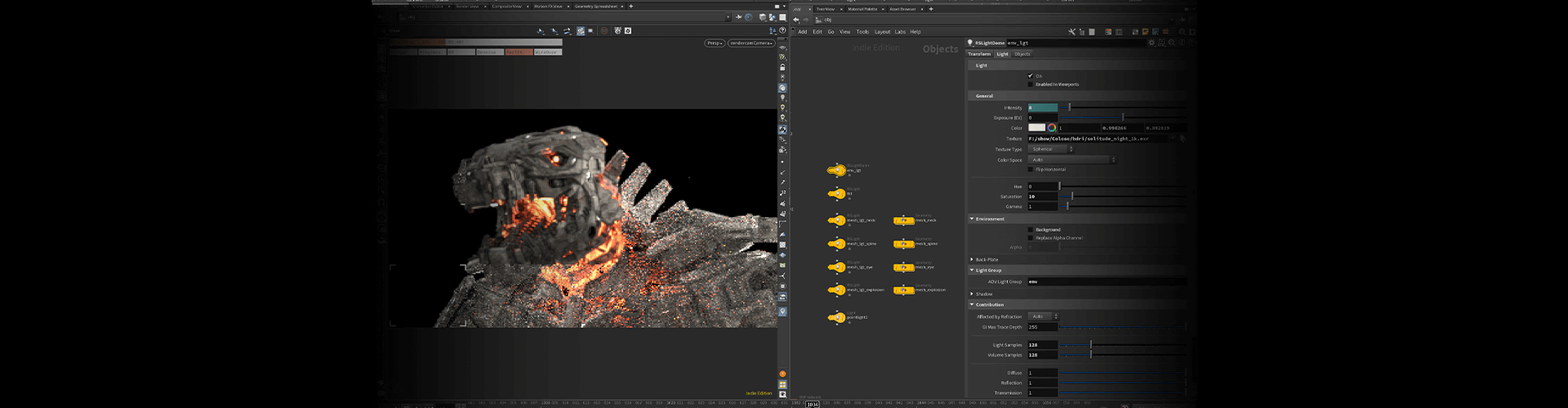Click the parameter pane gear icon
This screenshot has width=1568, height=408.
point(1151,42)
